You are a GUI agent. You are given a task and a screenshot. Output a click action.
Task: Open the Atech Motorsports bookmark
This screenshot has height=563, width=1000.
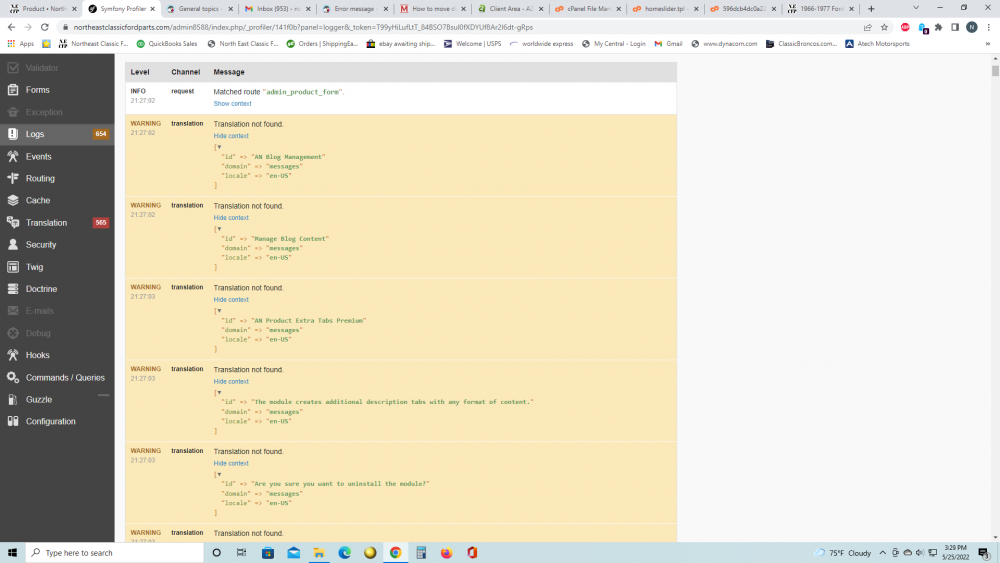tap(878, 44)
